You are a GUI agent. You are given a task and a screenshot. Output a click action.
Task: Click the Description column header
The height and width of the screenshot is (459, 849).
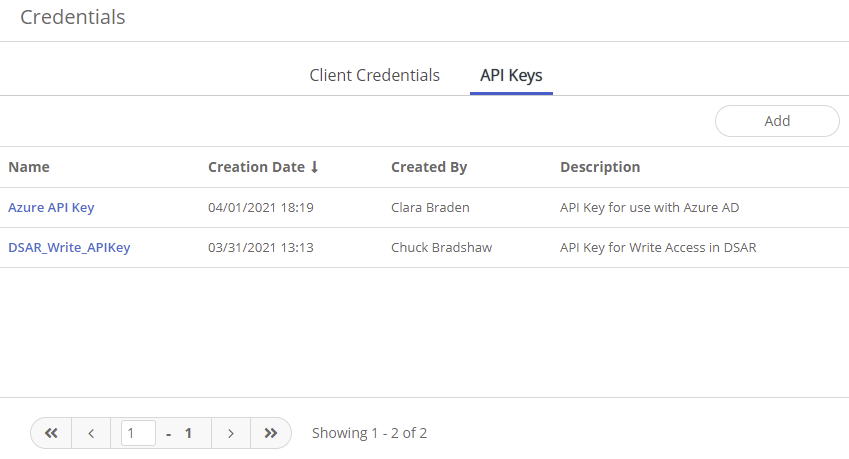600,167
